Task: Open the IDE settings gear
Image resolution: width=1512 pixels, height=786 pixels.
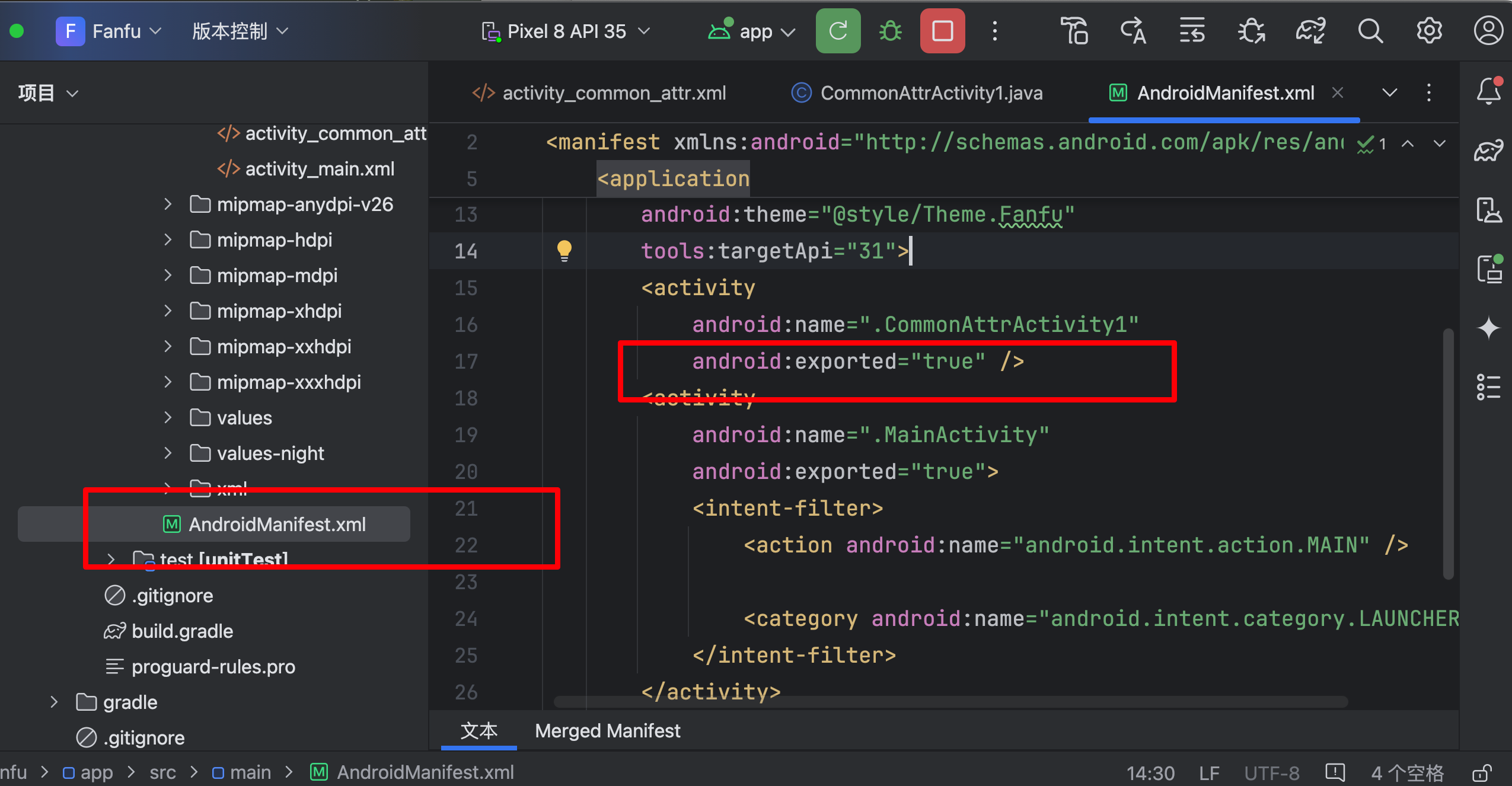Action: (x=1430, y=31)
